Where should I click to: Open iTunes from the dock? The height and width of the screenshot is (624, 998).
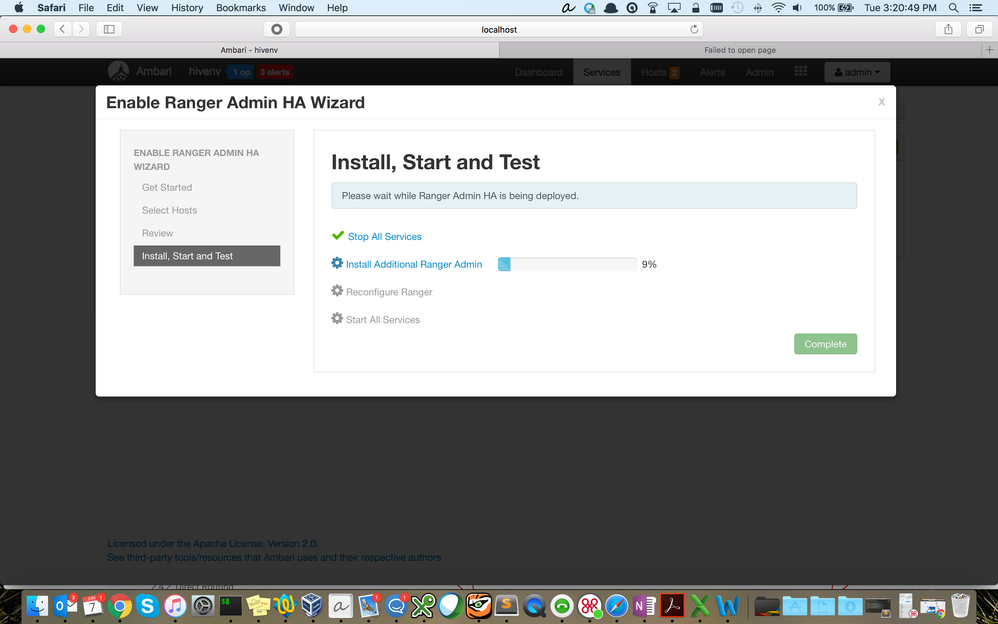pyautogui.click(x=175, y=605)
